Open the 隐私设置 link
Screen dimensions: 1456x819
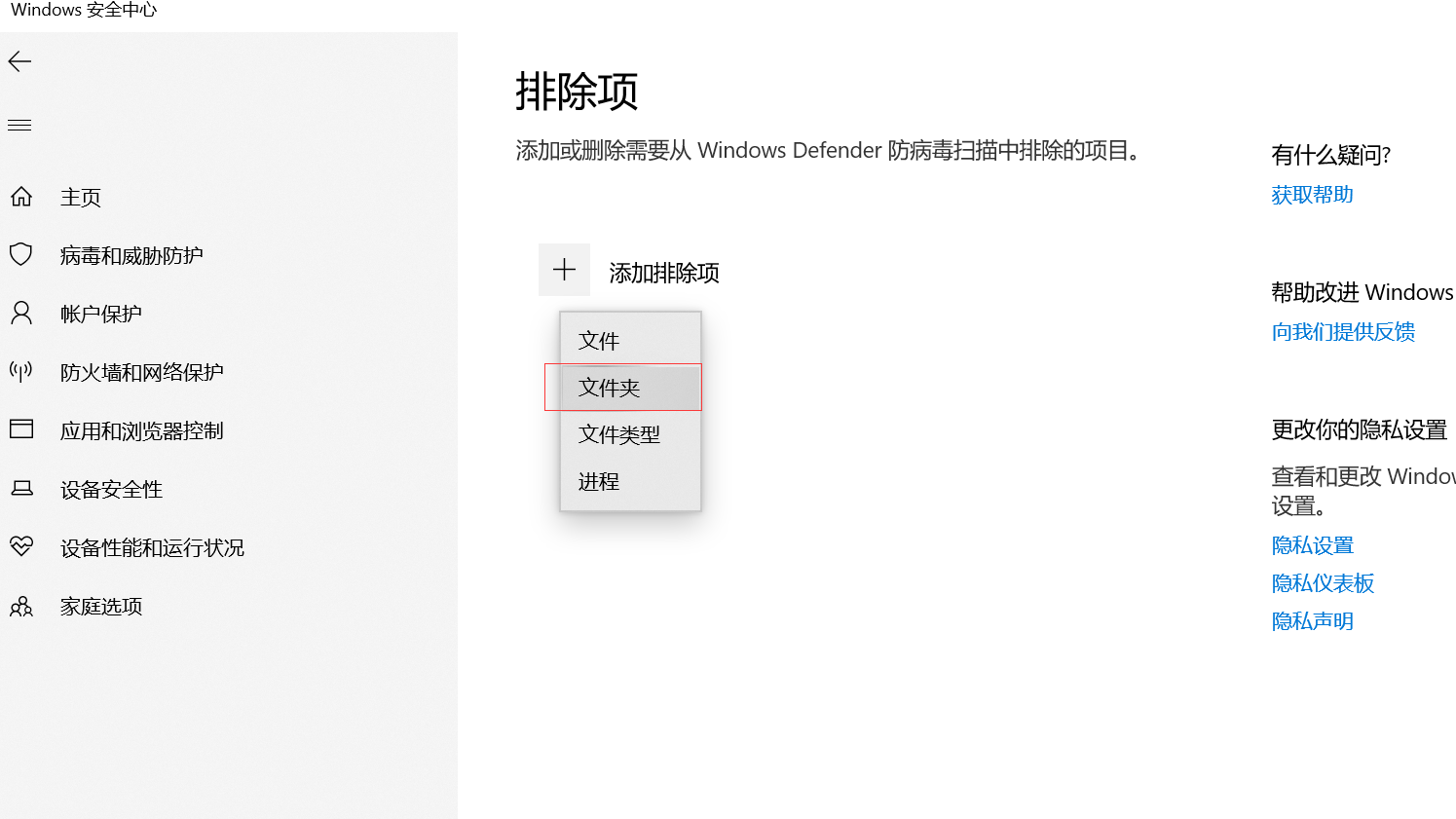1312,545
